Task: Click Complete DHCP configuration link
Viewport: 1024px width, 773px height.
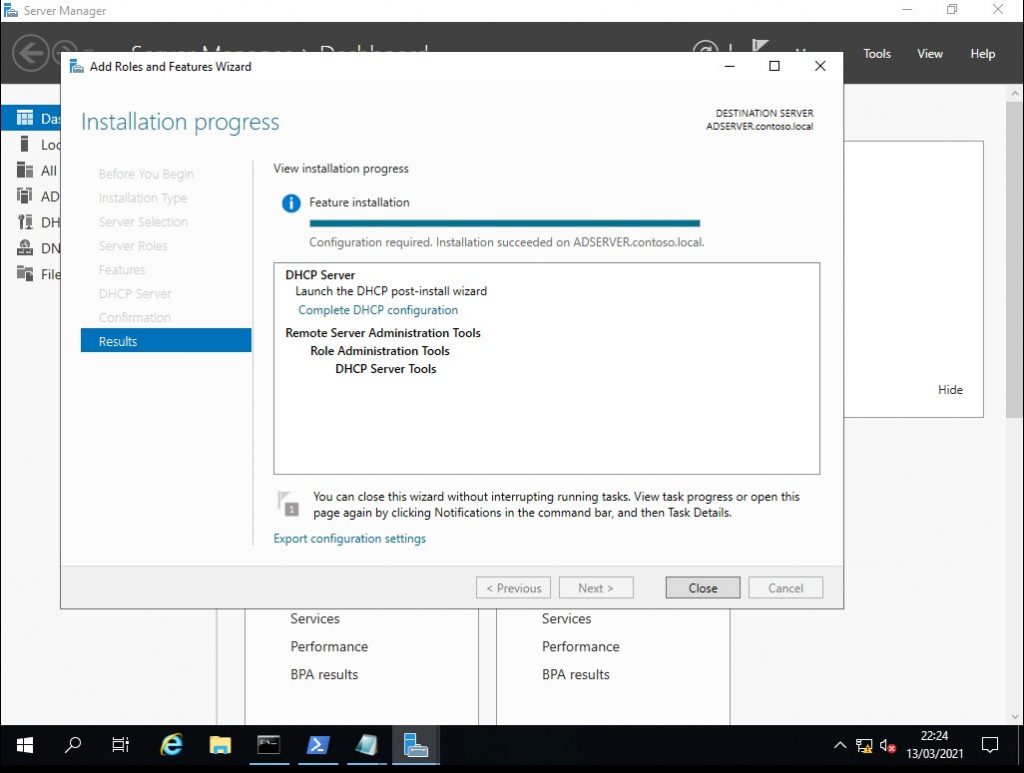Action: point(378,310)
